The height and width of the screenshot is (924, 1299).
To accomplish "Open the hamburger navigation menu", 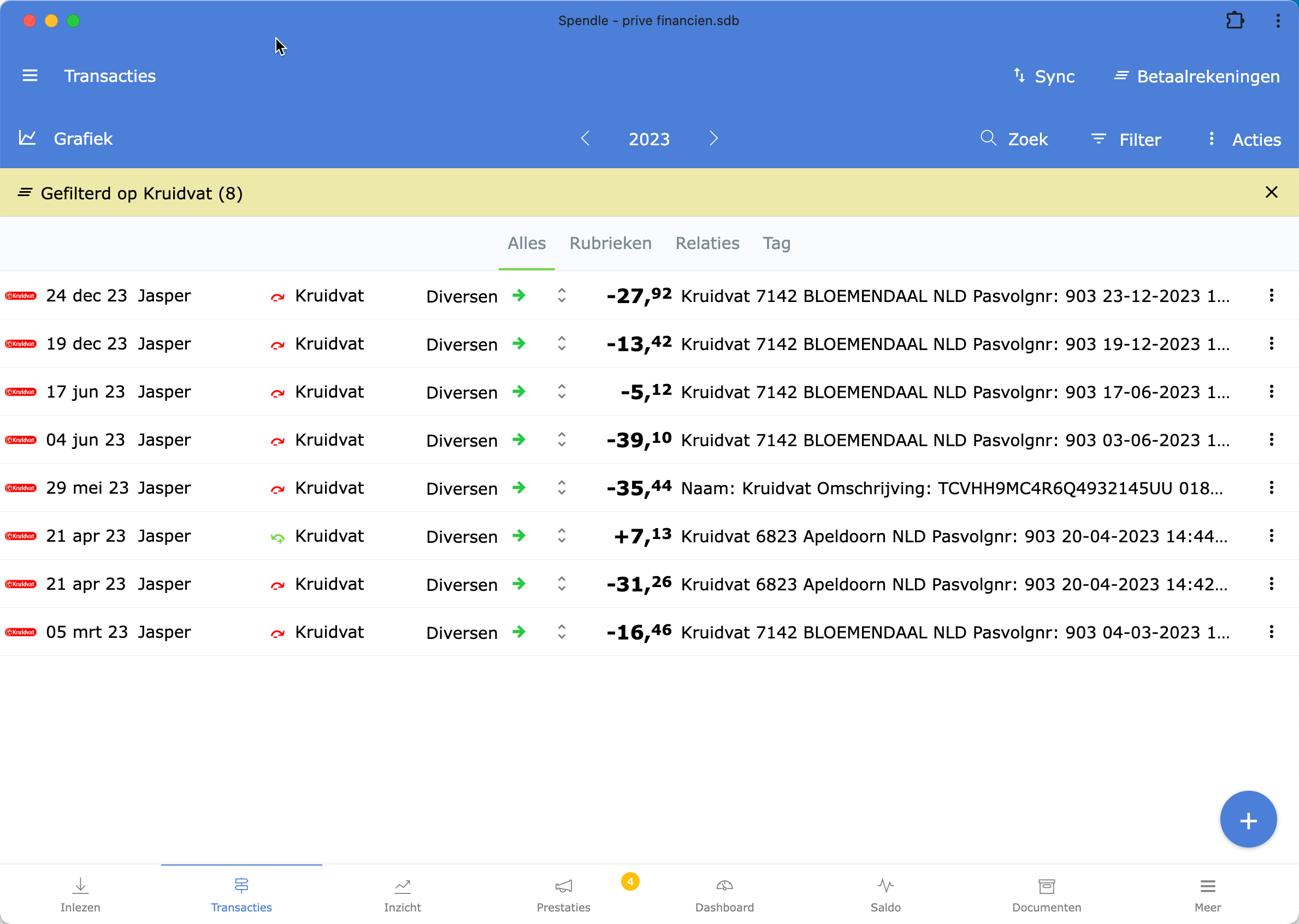I will 29,76.
